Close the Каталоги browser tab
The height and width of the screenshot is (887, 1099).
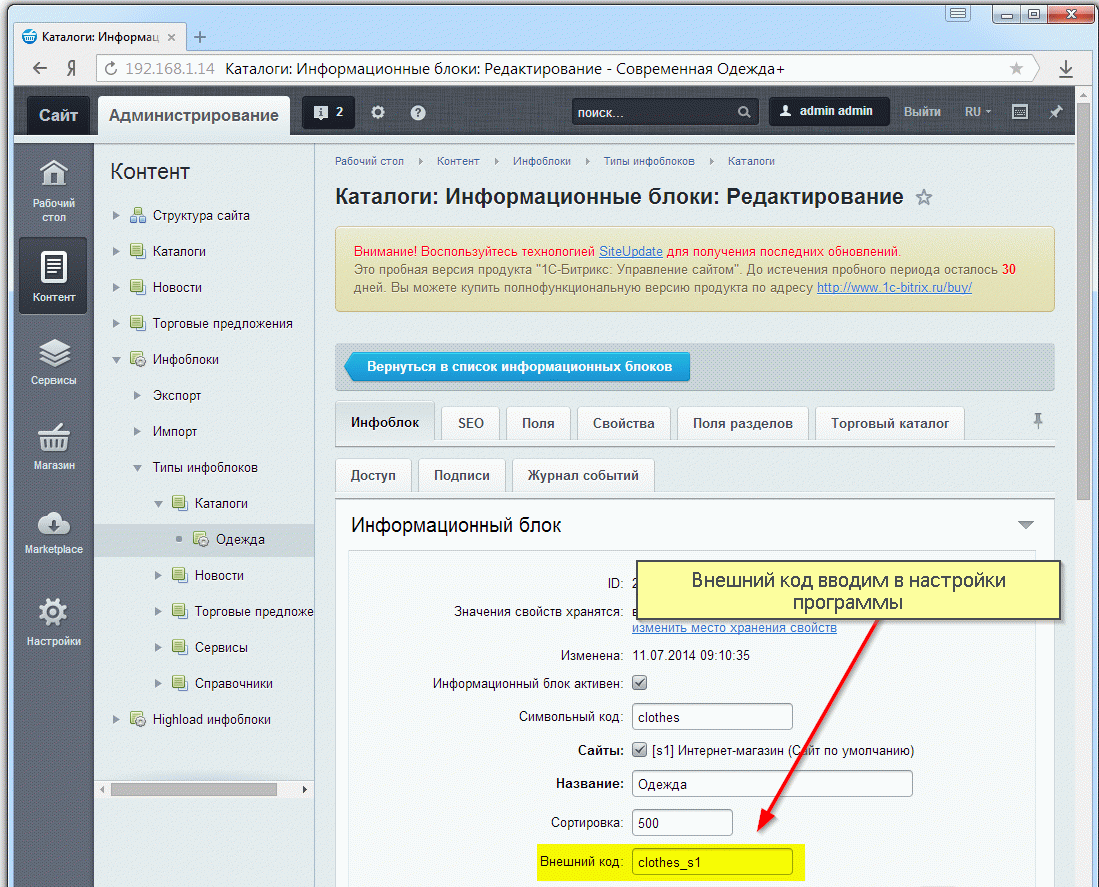click(171, 37)
